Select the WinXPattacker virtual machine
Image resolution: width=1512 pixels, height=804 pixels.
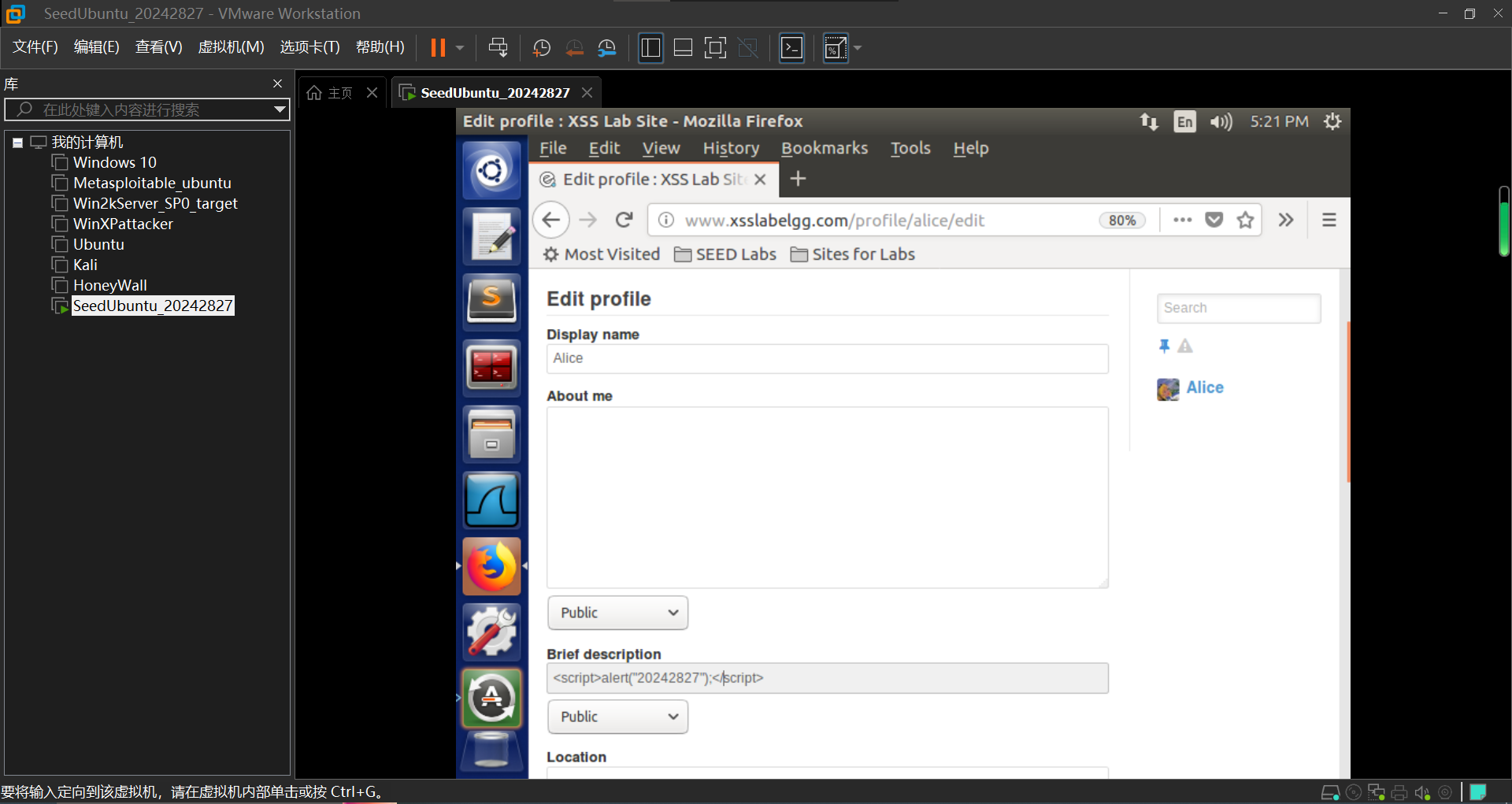(x=123, y=224)
